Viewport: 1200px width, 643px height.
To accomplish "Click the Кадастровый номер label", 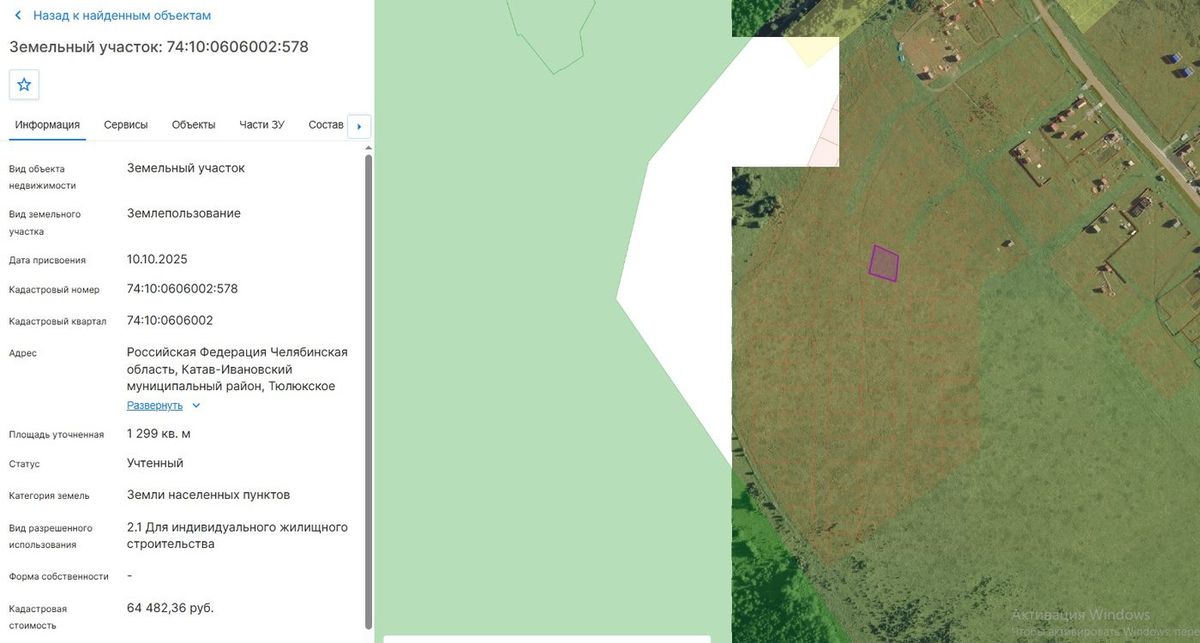I will pos(54,290).
